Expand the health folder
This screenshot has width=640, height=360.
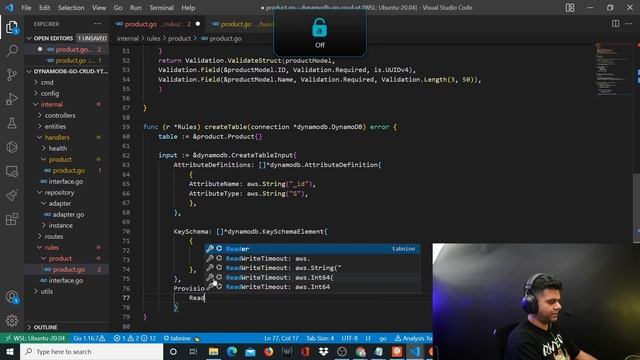click(x=58, y=148)
